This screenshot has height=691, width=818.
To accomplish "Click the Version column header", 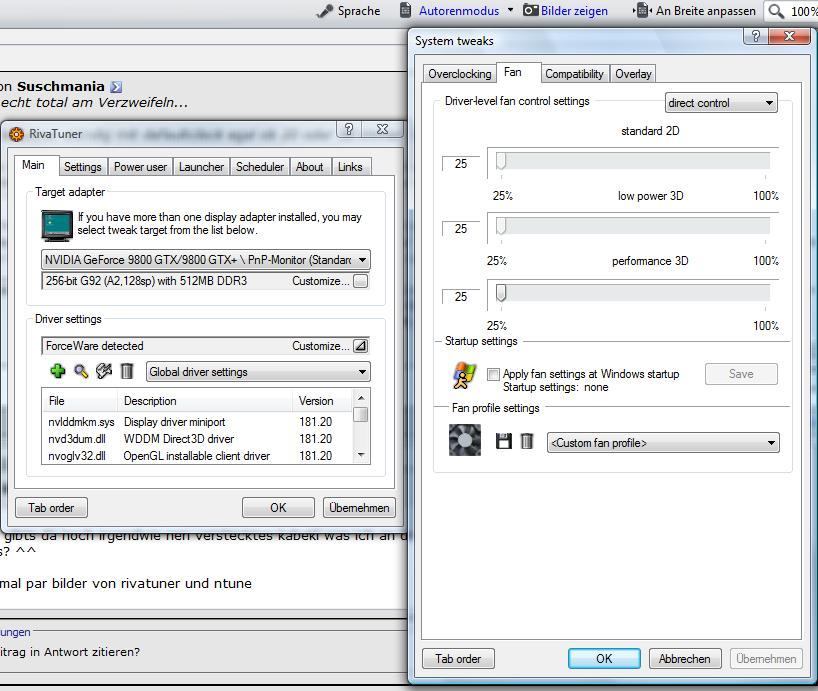I will 322,401.
